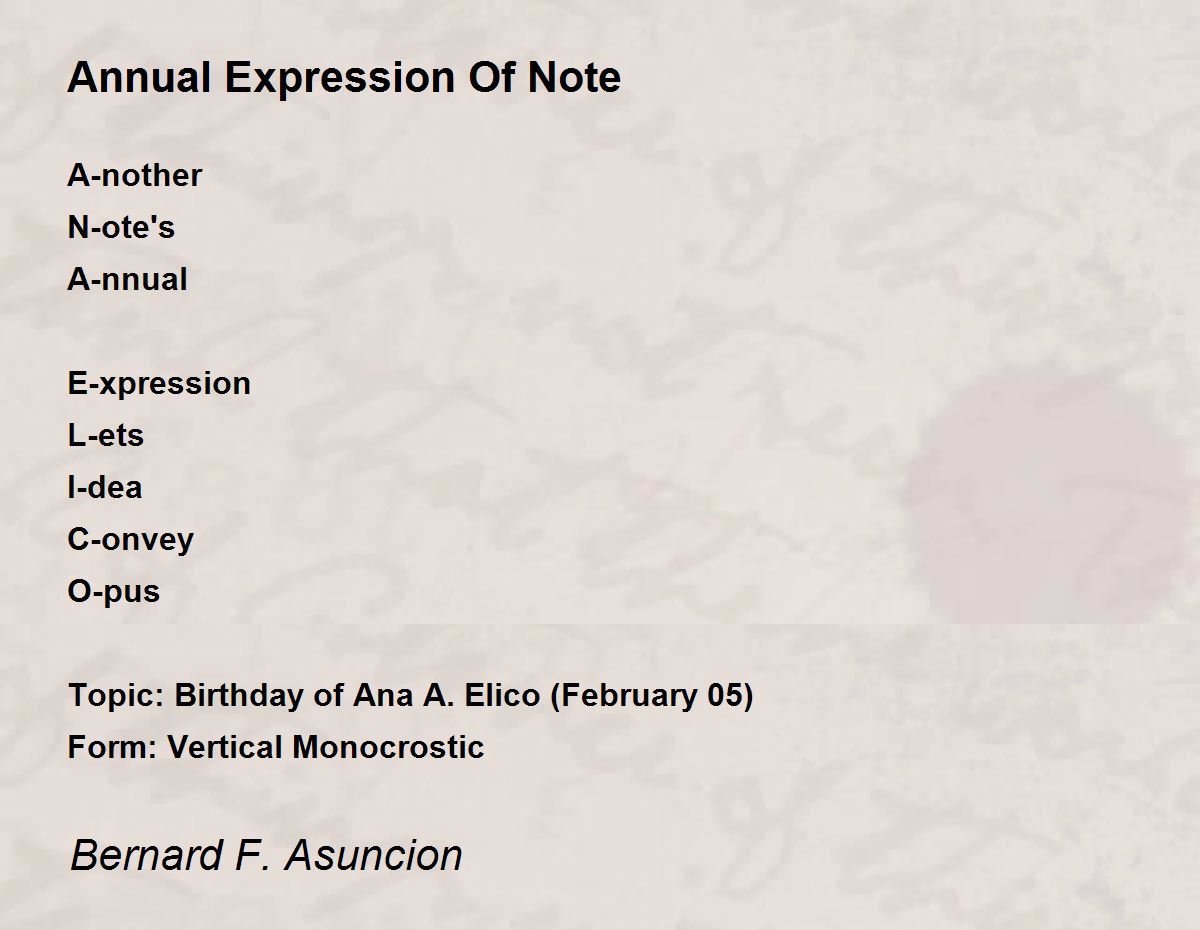The height and width of the screenshot is (930, 1200).
Task: Click the name Ana A. Elico
Action: 446,695
